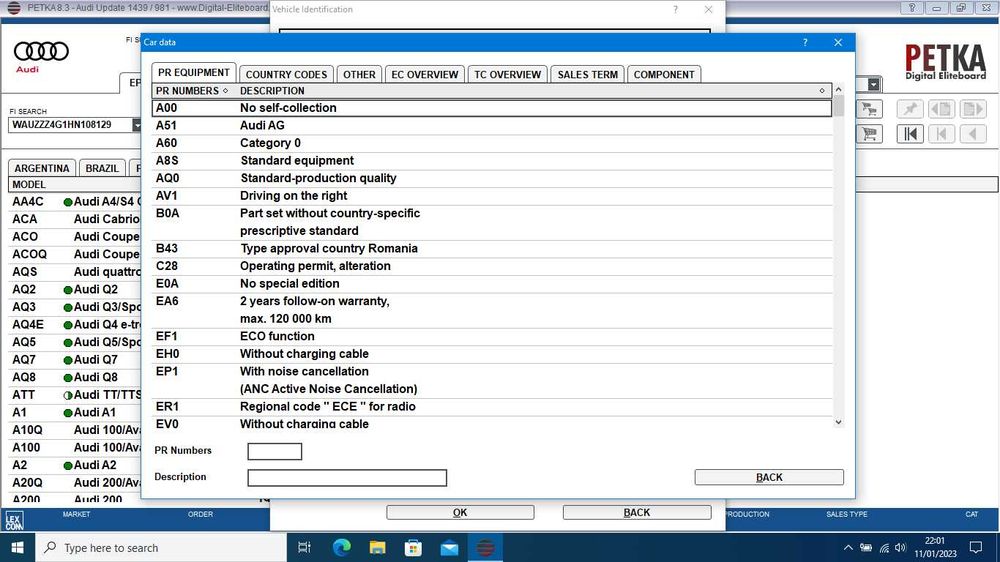1000x562 pixels.
Task: Click the single shopping cart icon
Action: pyautogui.click(x=869, y=134)
